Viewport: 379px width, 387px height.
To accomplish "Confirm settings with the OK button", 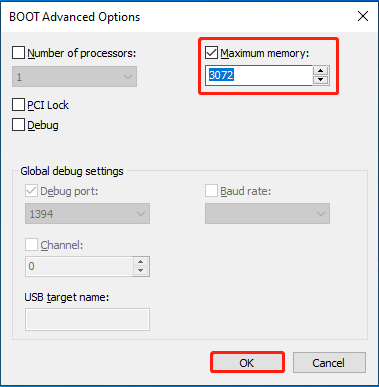I will 247,362.
